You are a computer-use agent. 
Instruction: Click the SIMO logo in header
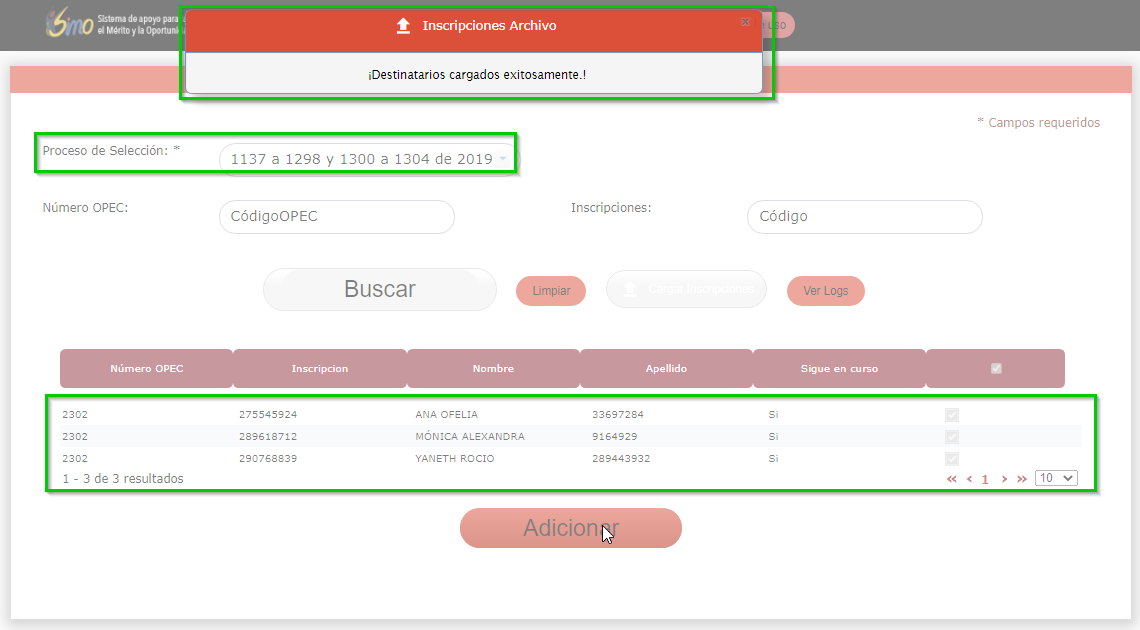(x=68, y=25)
